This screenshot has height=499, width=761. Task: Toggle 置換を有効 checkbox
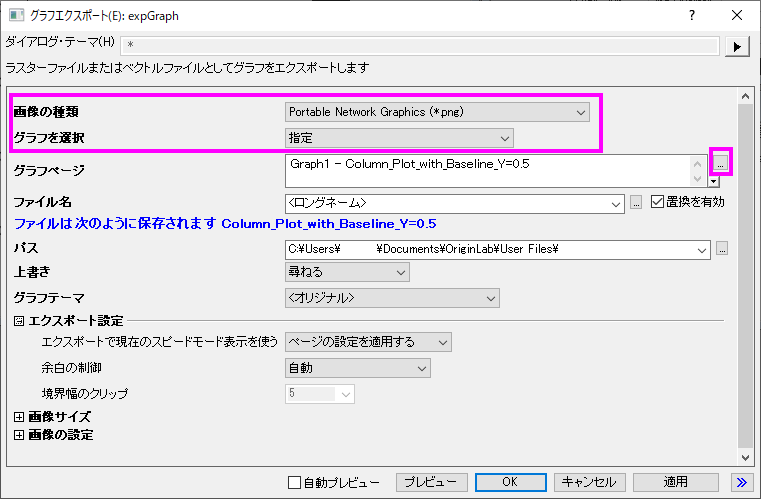[x=657, y=201]
